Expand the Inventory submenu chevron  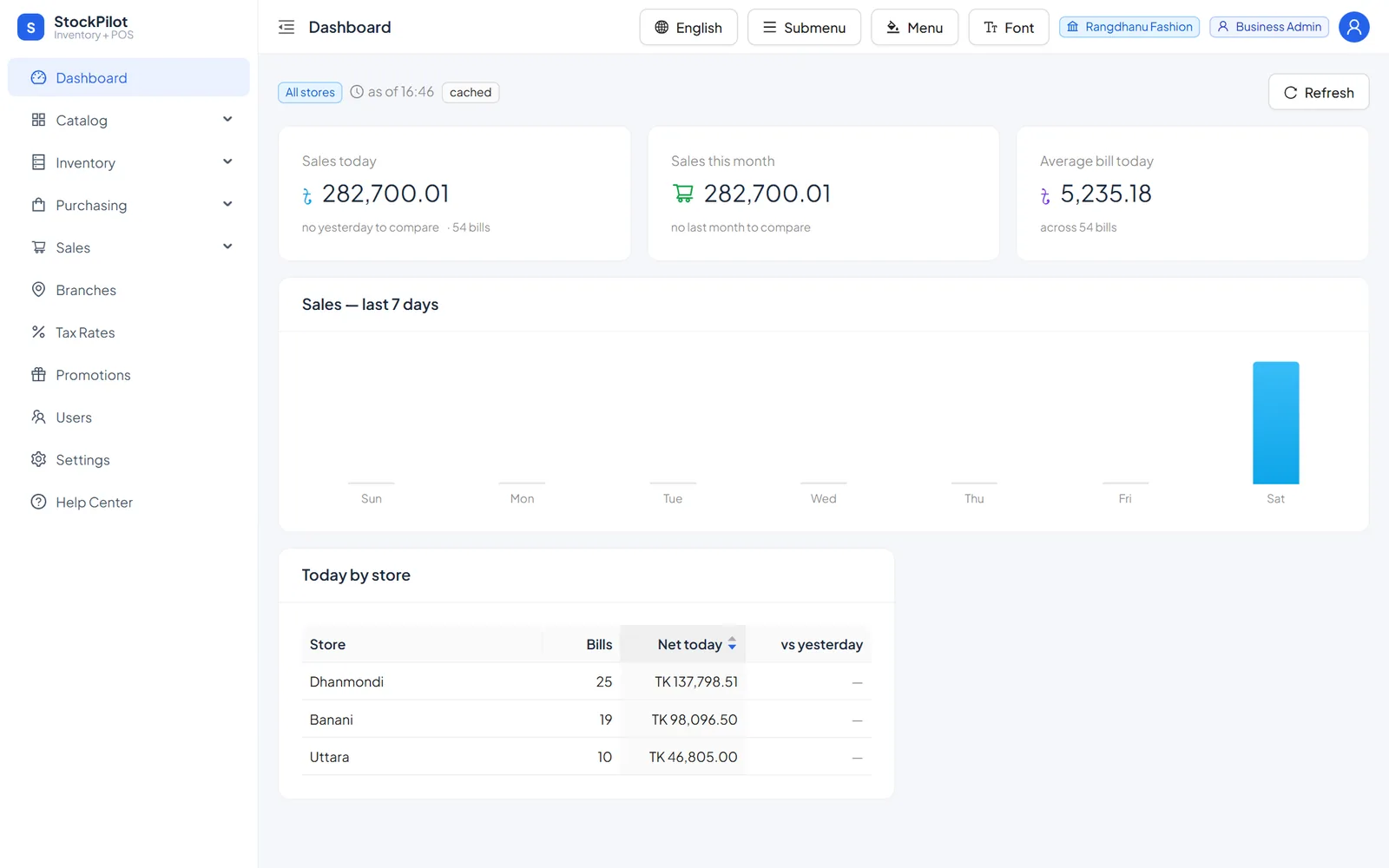tap(227, 162)
